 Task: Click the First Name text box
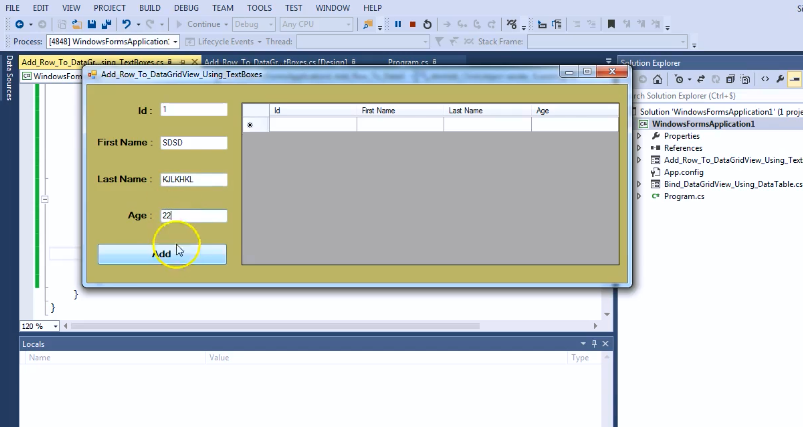tap(193, 142)
